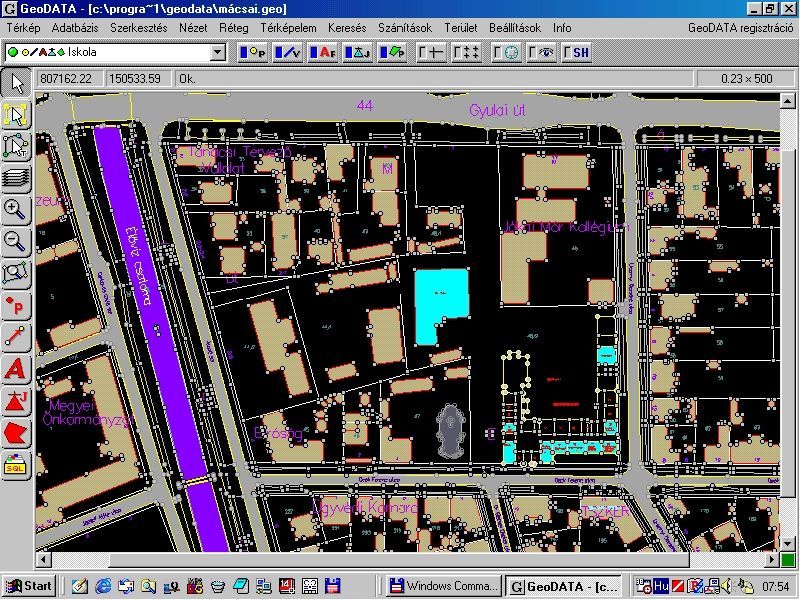Screen dimensions: 800x600
Task: Toggle the 'SH' checkbox in toolbar
Action: [x=577, y=52]
